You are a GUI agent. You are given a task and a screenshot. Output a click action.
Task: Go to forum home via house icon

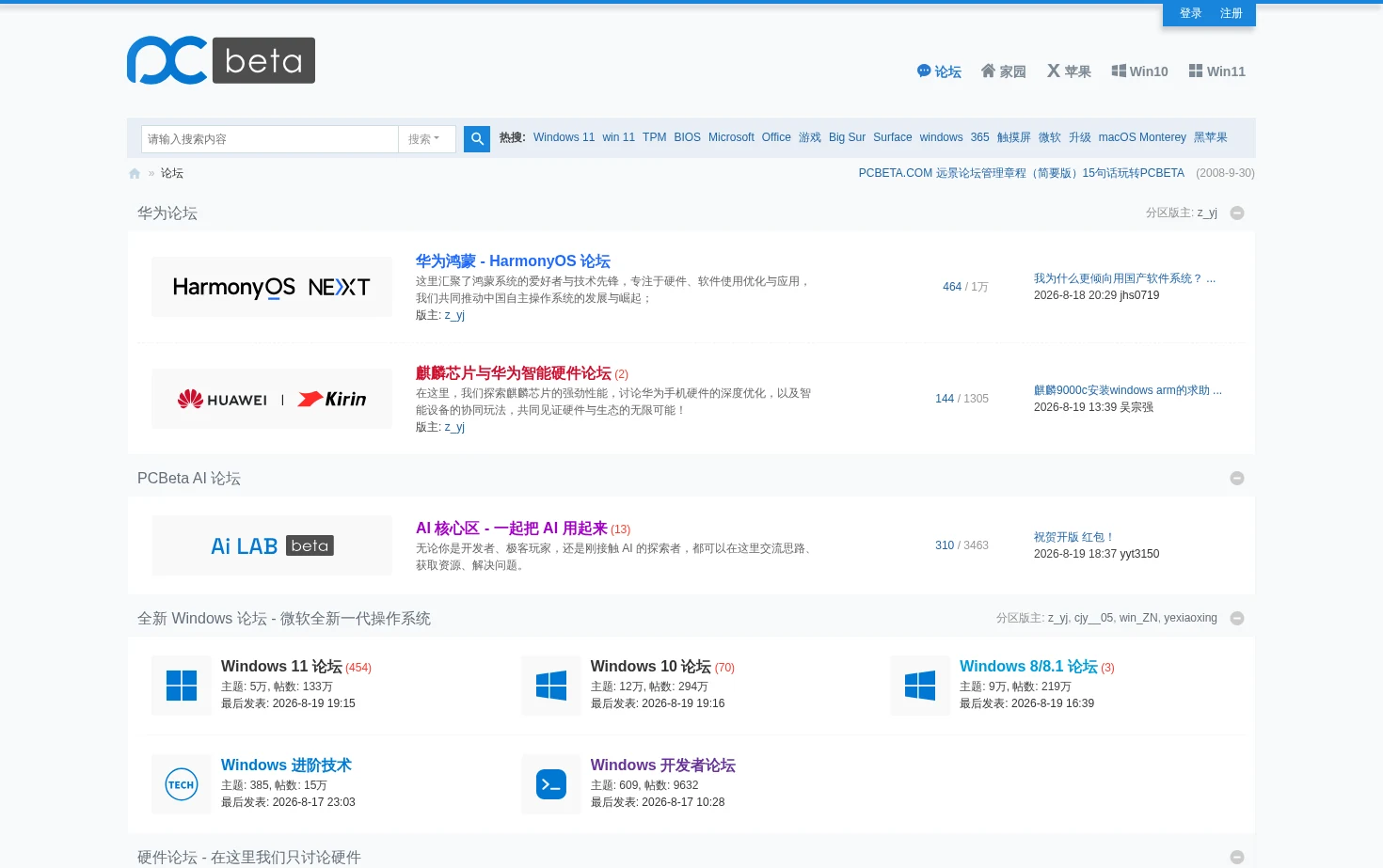135,174
